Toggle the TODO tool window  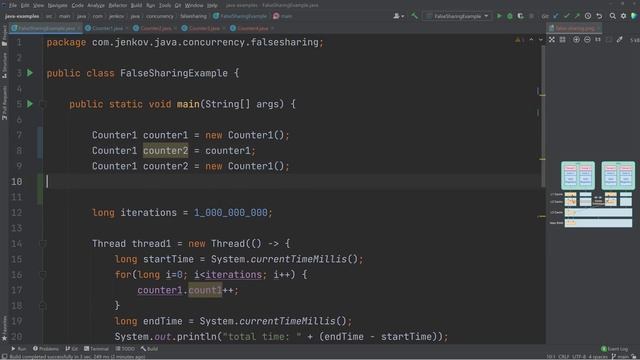click(x=125, y=349)
